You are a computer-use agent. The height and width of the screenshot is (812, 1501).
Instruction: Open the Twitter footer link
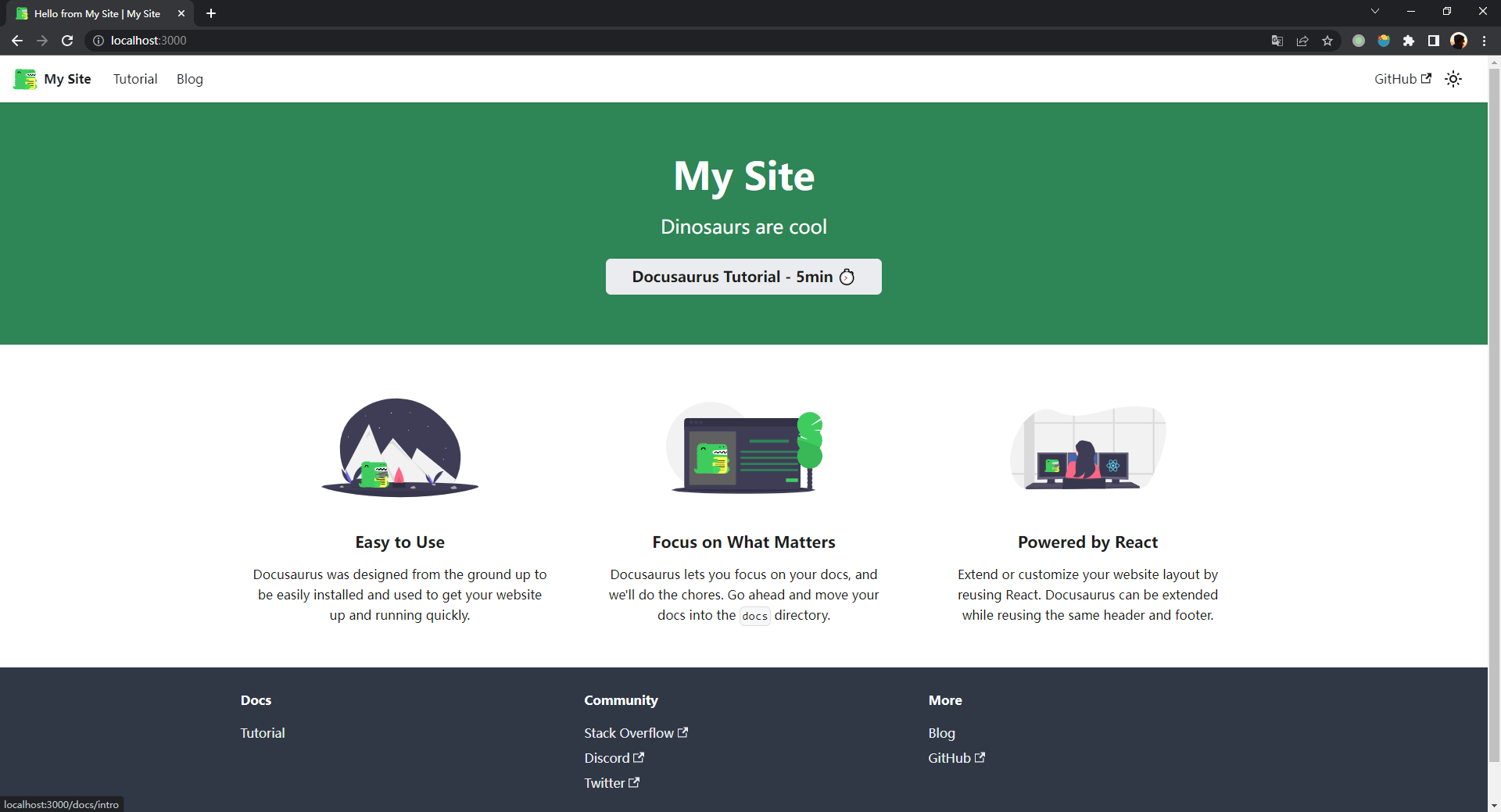point(611,783)
